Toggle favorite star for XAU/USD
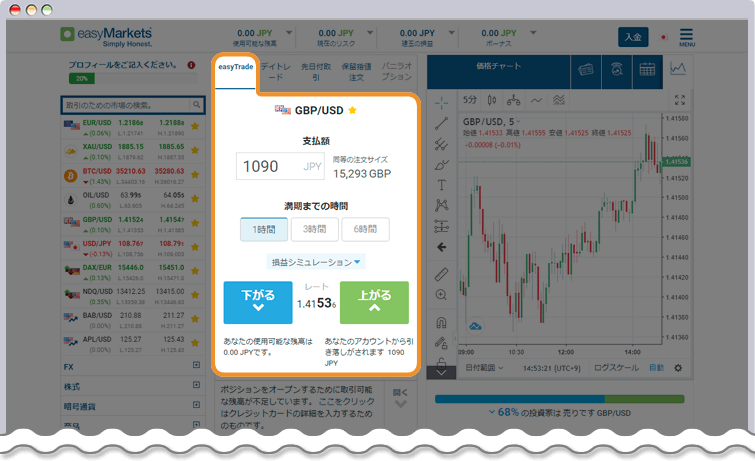Image resolution: width=755 pixels, height=461 pixels. [x=195, y=150]
